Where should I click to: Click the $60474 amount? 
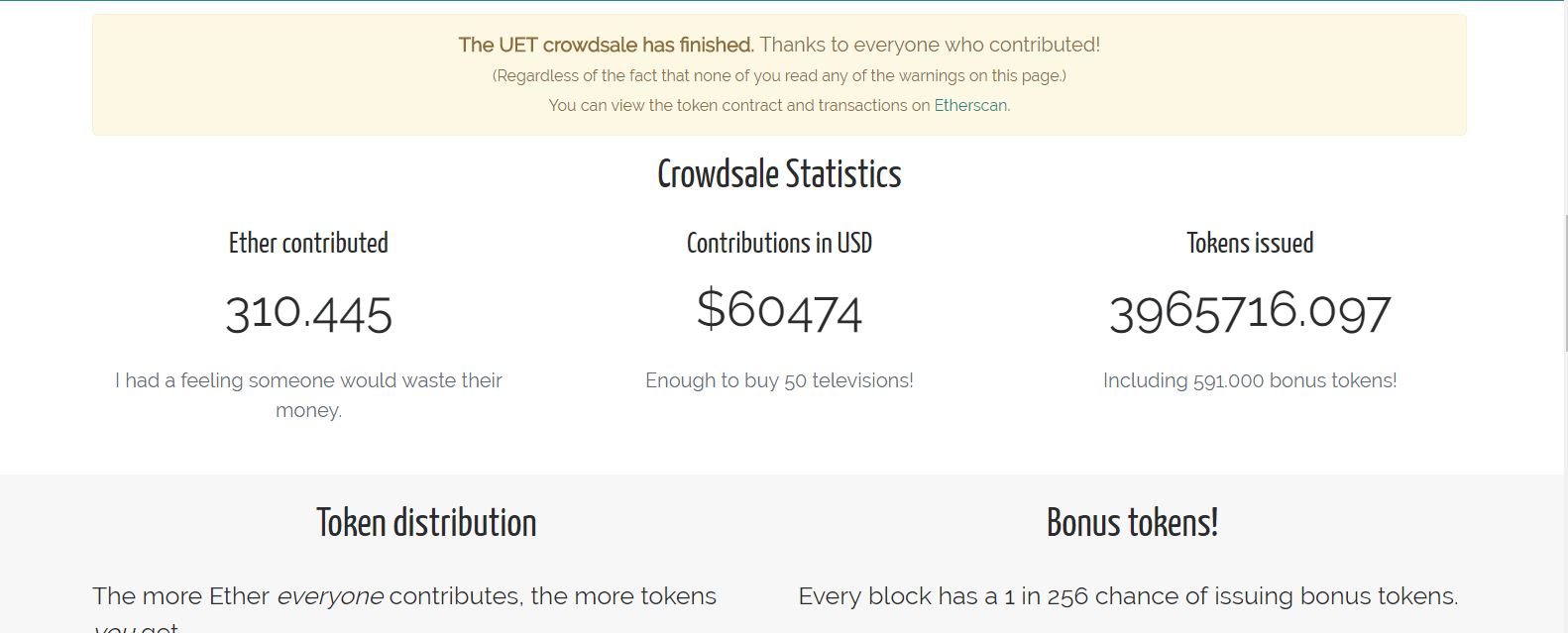[x=779, y=309]
